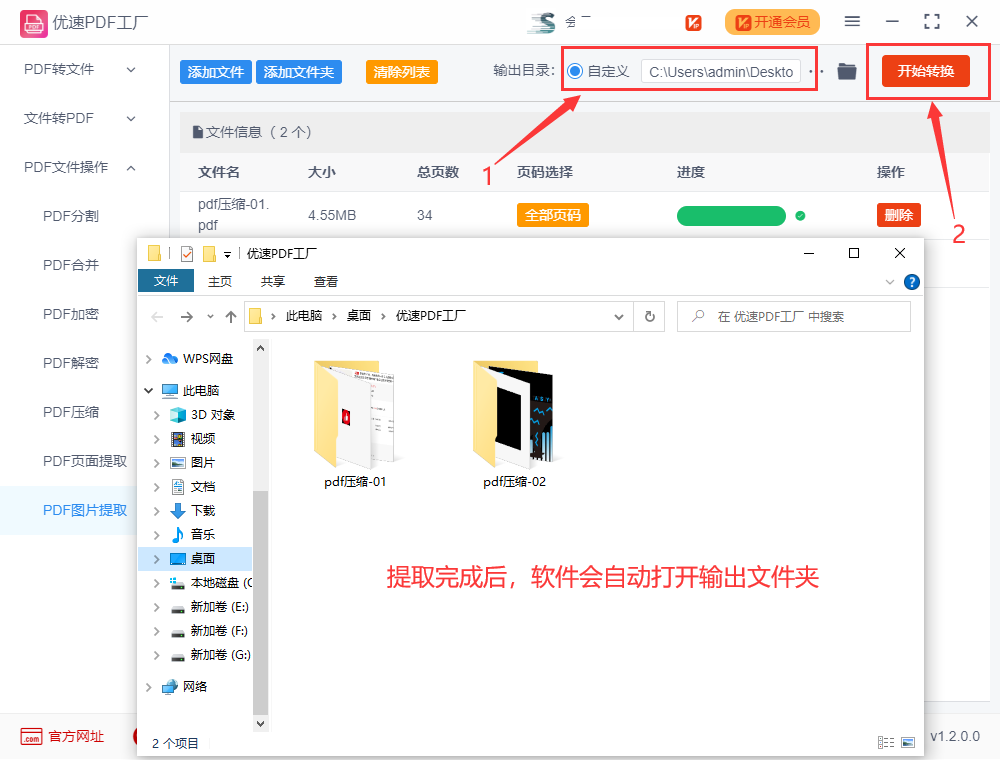This screenshot has width=1000, height=760.
Task: Click the 视频 film icon
Action: [178, 439]
